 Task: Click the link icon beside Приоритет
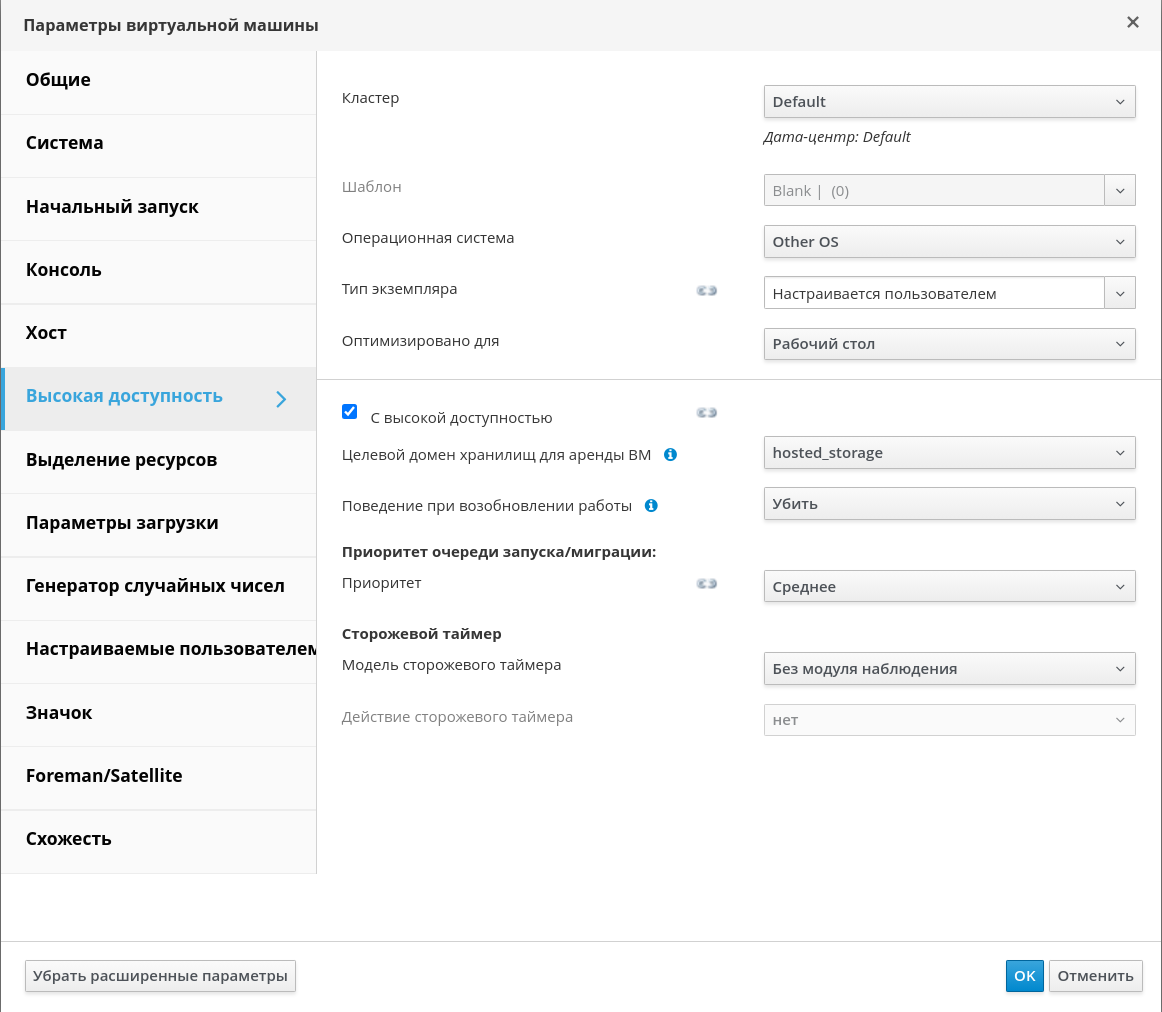pos(707,584)
